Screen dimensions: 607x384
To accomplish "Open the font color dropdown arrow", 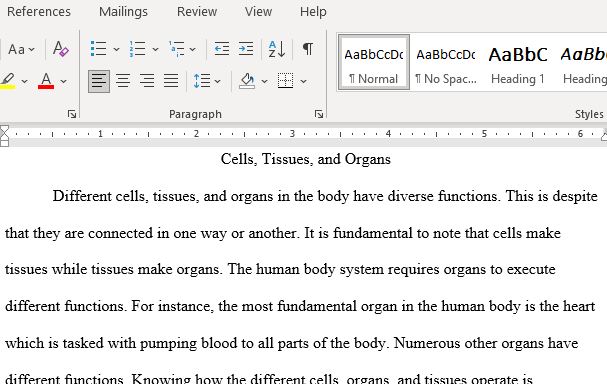I will pos(63,81).
